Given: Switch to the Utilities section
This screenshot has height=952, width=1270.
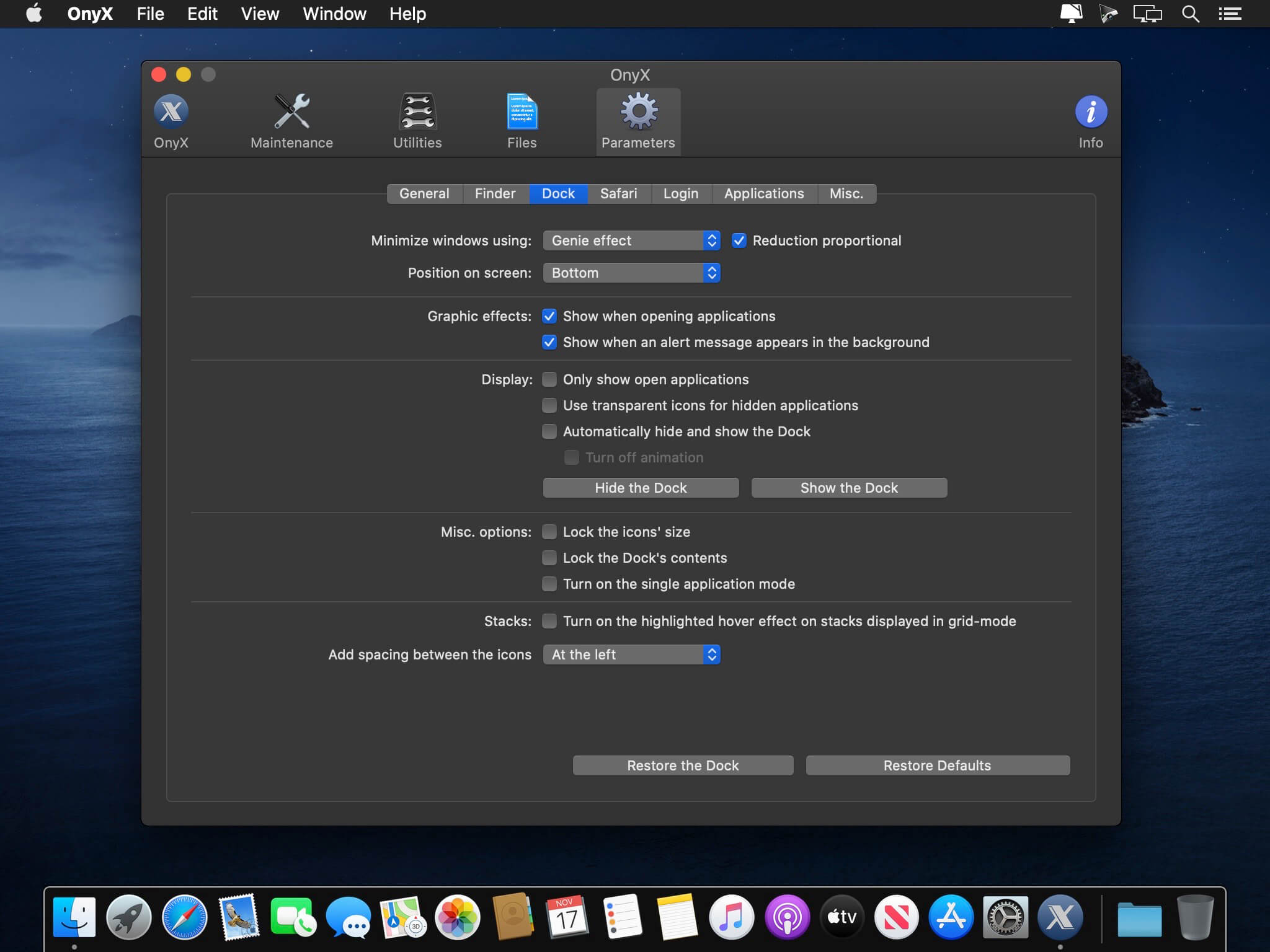Looking at the screenshot, I should tap(417, 121).
